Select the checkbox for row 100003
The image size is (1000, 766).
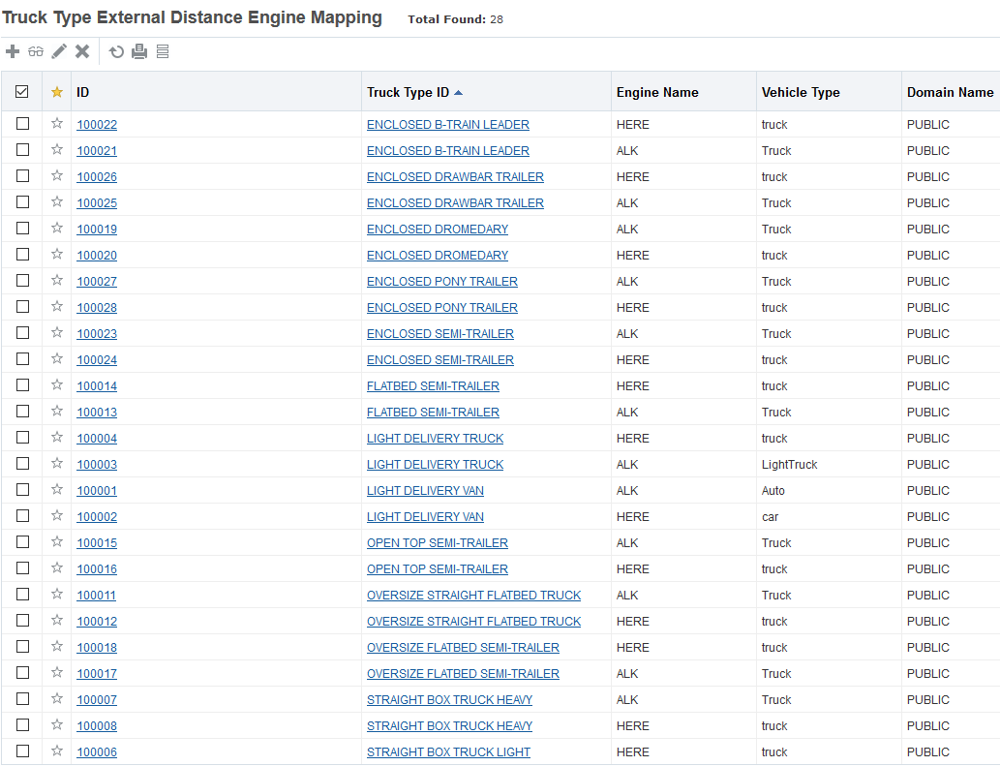(22, 464)
